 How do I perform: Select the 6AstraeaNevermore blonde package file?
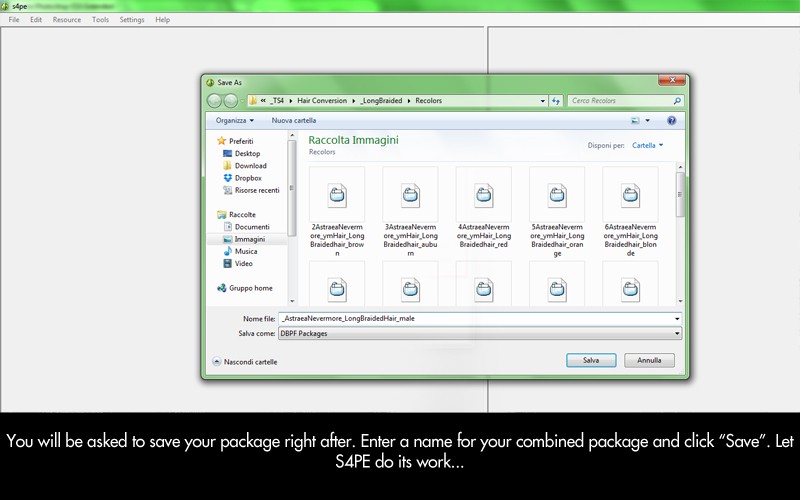tap(631, 212)
